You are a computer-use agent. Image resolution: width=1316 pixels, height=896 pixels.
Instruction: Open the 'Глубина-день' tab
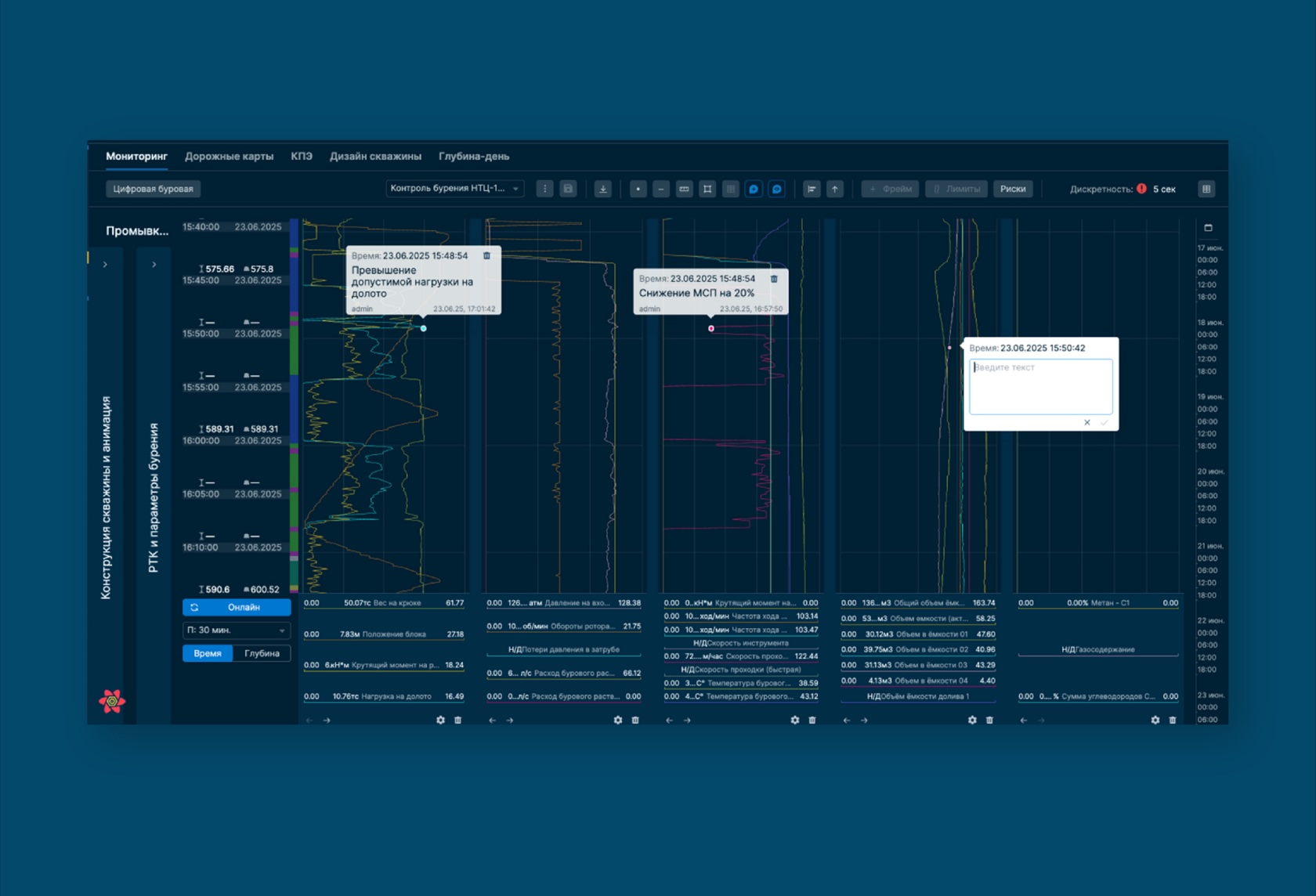tap(474, 156)
